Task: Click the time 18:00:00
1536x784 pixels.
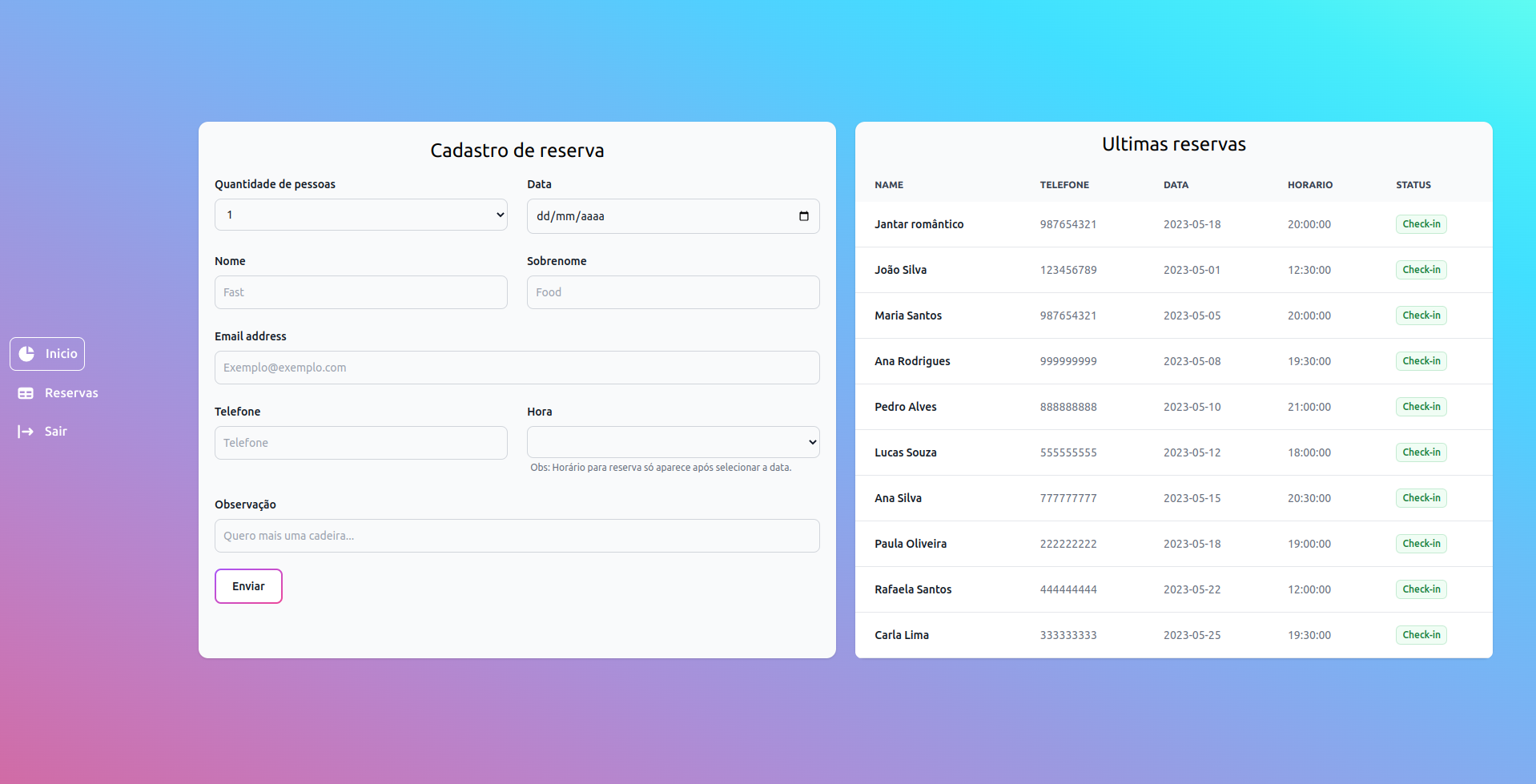Action: (x=1309, y=452)
